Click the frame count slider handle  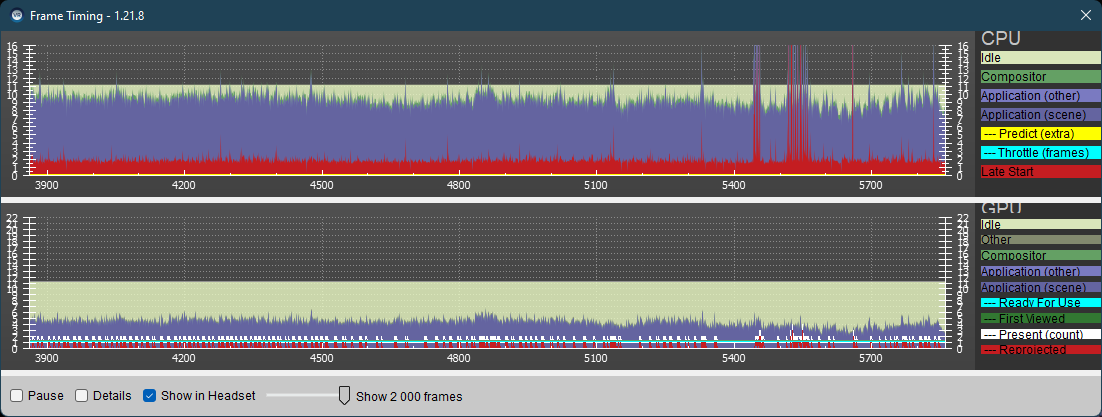point(344,396)
